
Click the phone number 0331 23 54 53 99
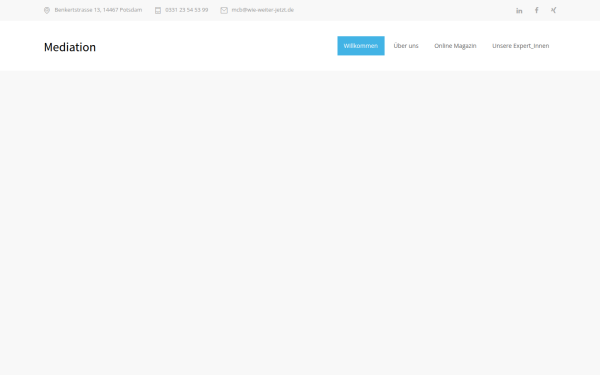coord(187,10)
